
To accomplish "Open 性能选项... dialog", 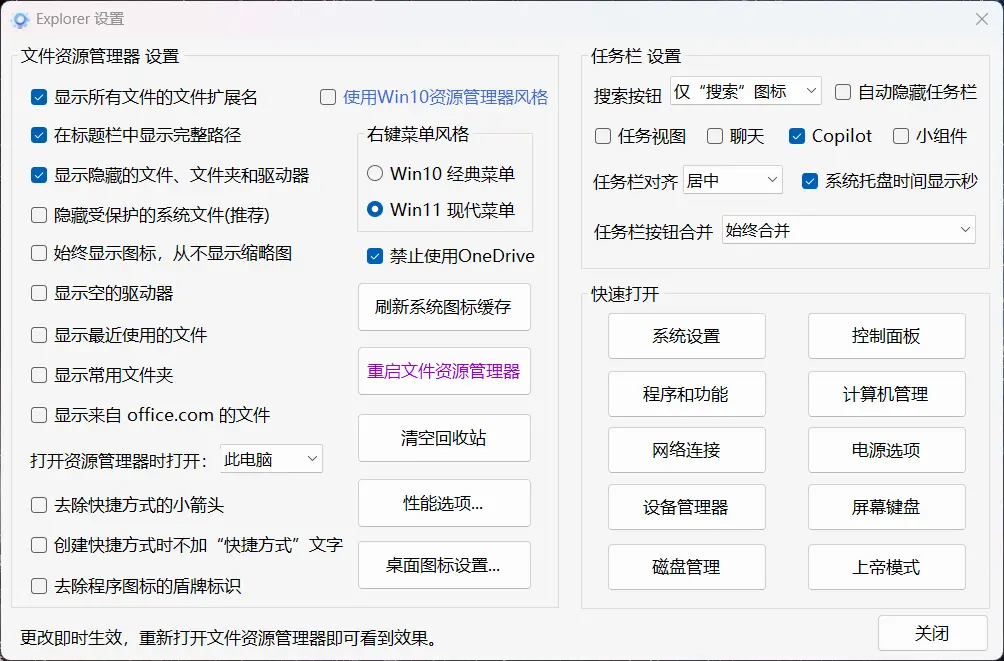I will pyautogui.click(x=444, y=503).
